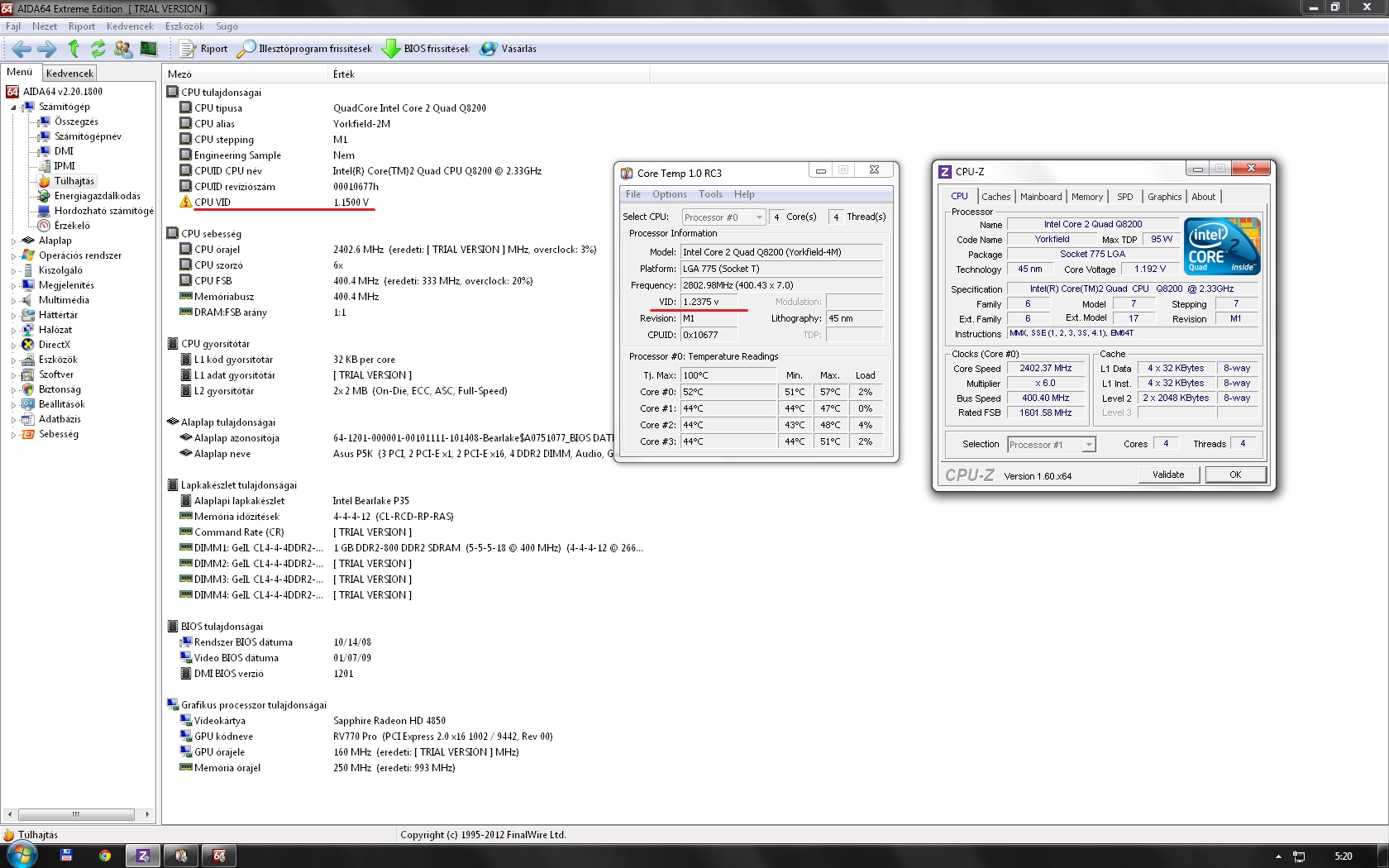The image size is (1389, 868).
Task: Open the Eszközök menu in menu bar
Action: [x=184, y=26]
